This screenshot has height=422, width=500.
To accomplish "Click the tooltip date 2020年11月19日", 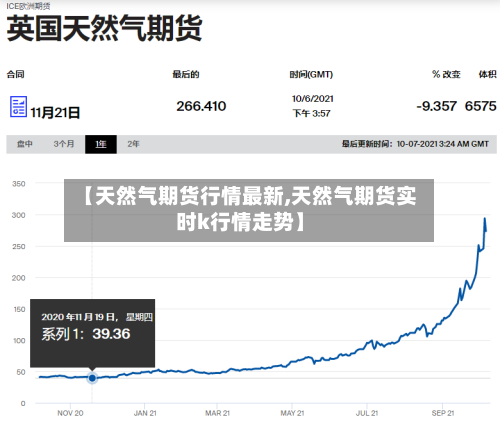I will click(x=80, y=317).
